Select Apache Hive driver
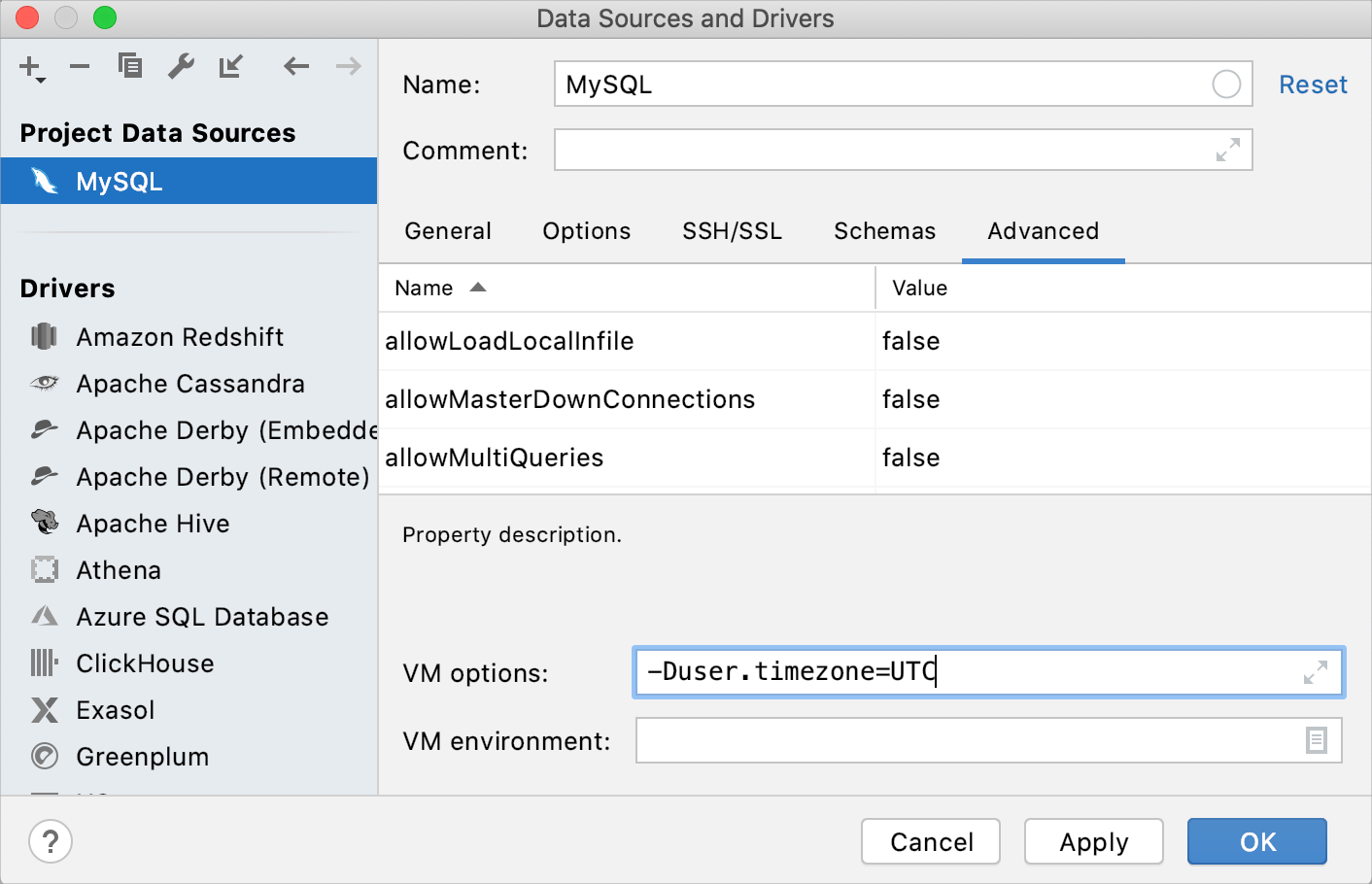1372x884 pixels. click(x=189, y=523)
